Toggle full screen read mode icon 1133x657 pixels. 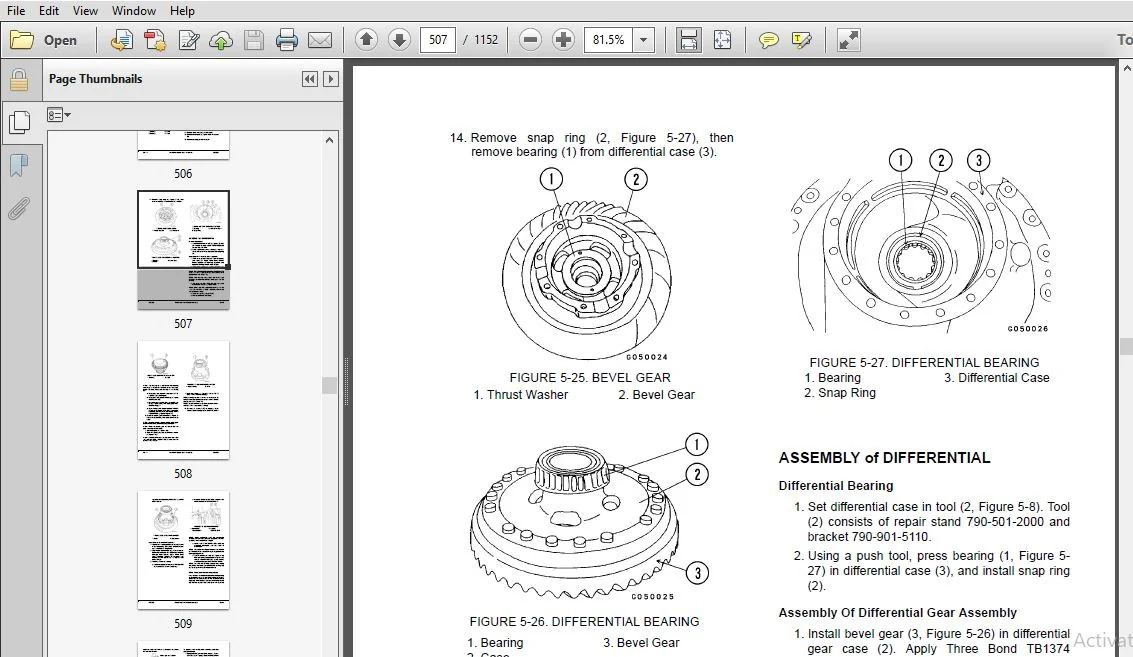coord(848,40)
